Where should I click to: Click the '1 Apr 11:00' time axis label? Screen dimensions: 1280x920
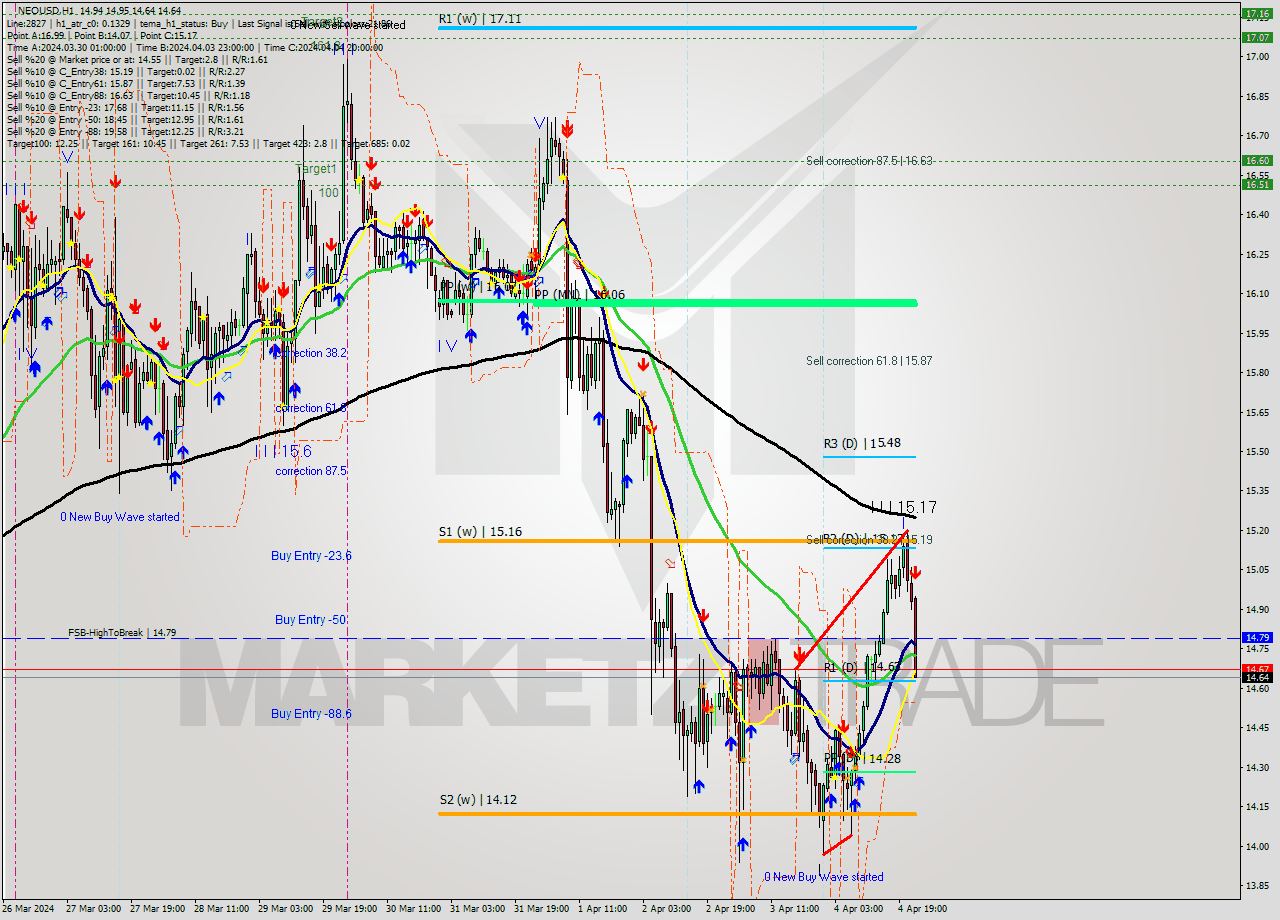[601, 909]
